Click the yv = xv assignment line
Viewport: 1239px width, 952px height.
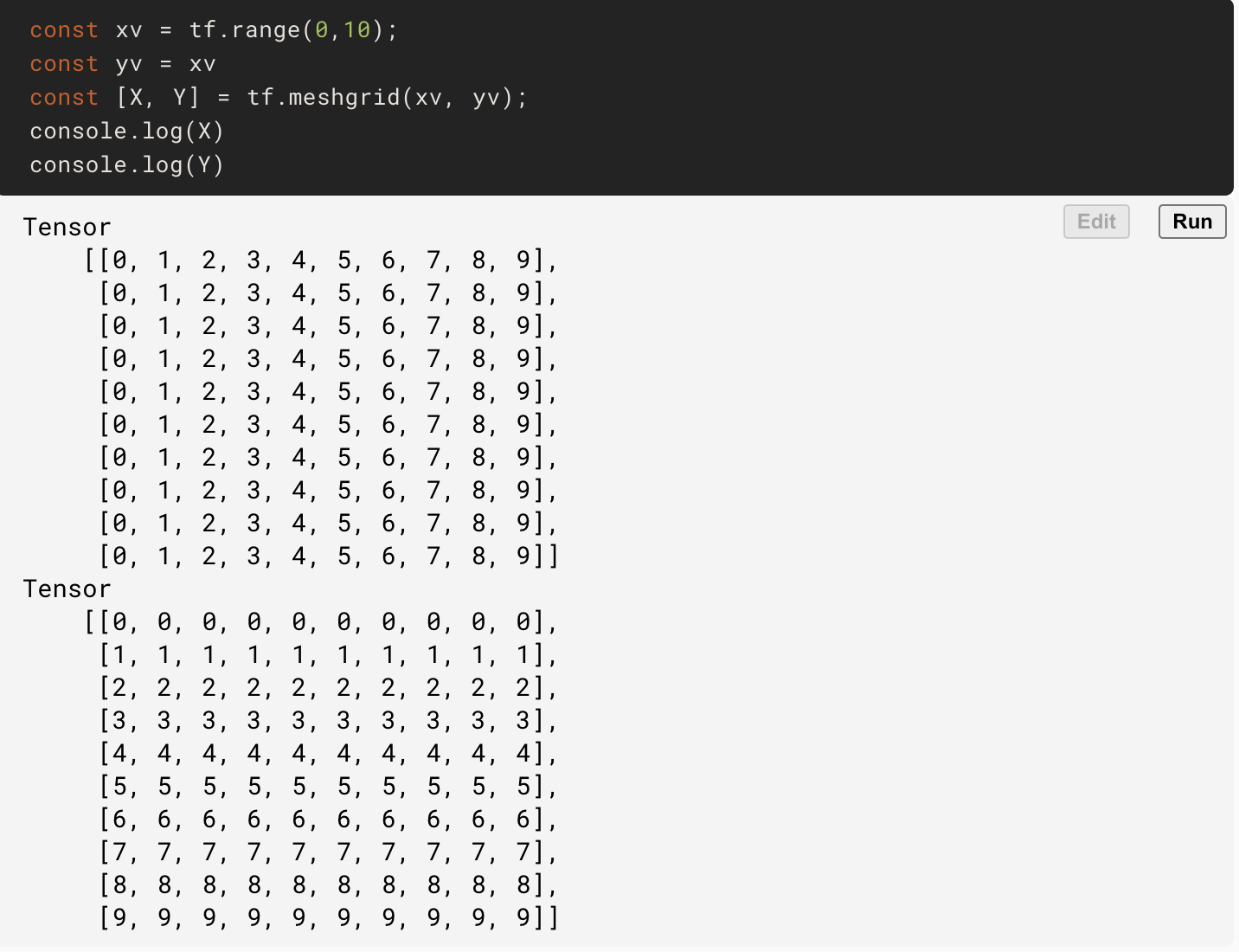123,63
